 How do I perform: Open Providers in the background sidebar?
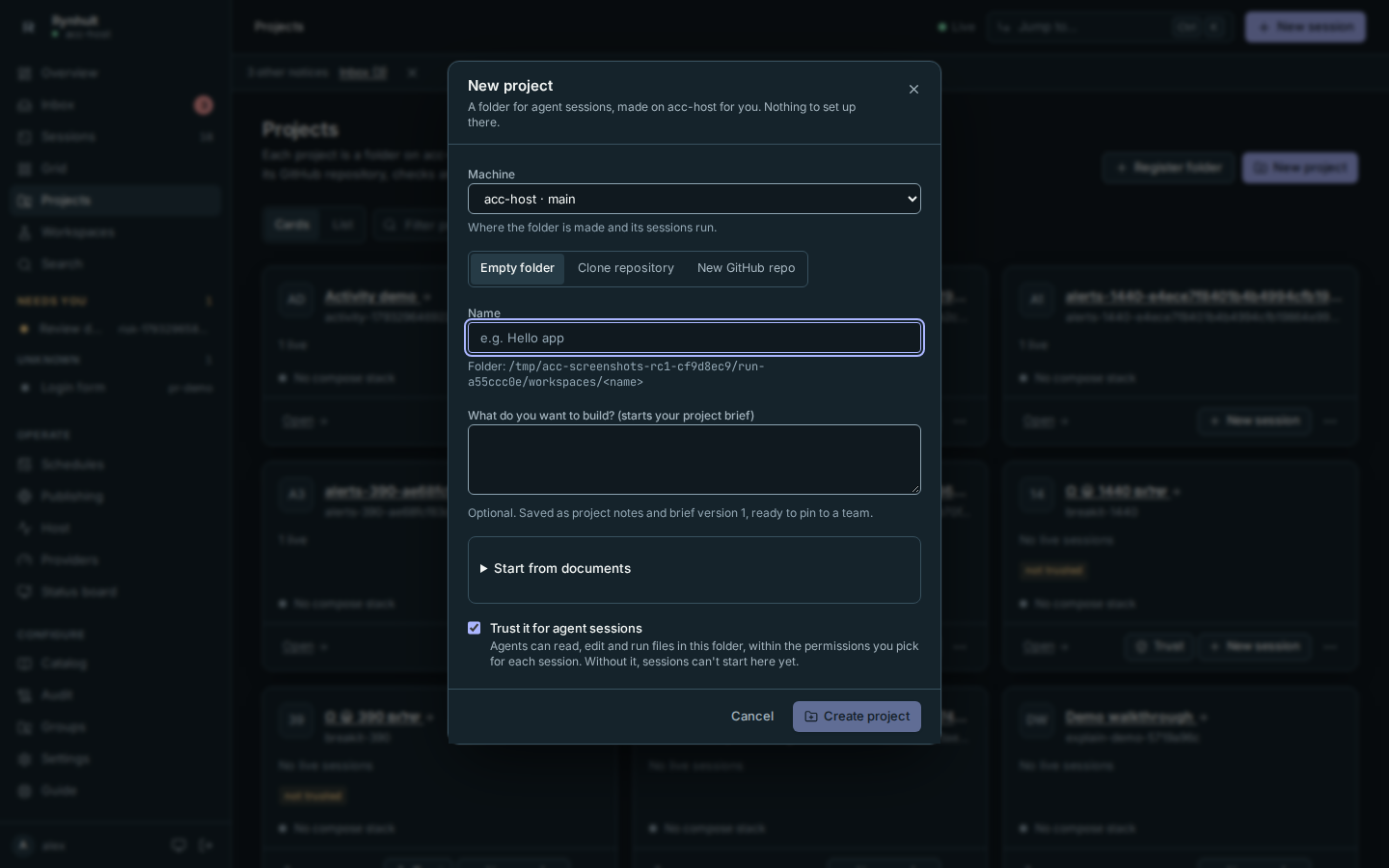click(x=116, y=560)
